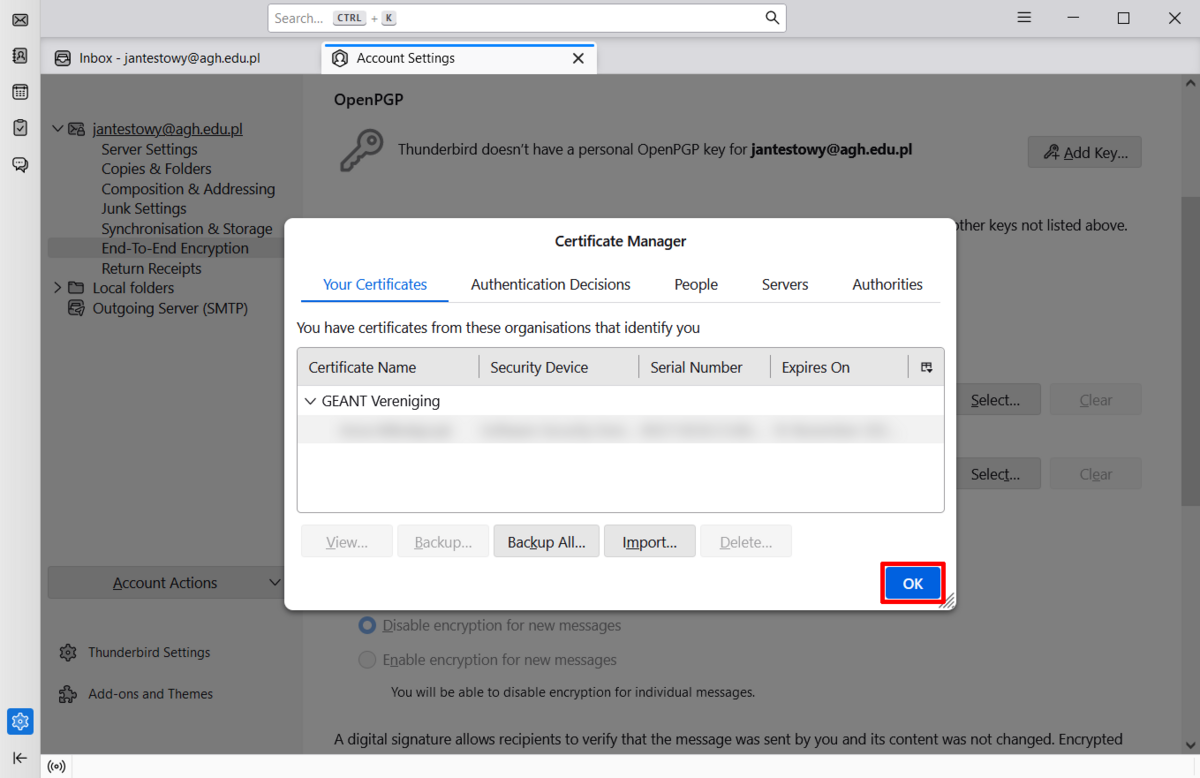Select Enable encryption for new messages
The image size is (1200, 778).
[x=368, y=660]
